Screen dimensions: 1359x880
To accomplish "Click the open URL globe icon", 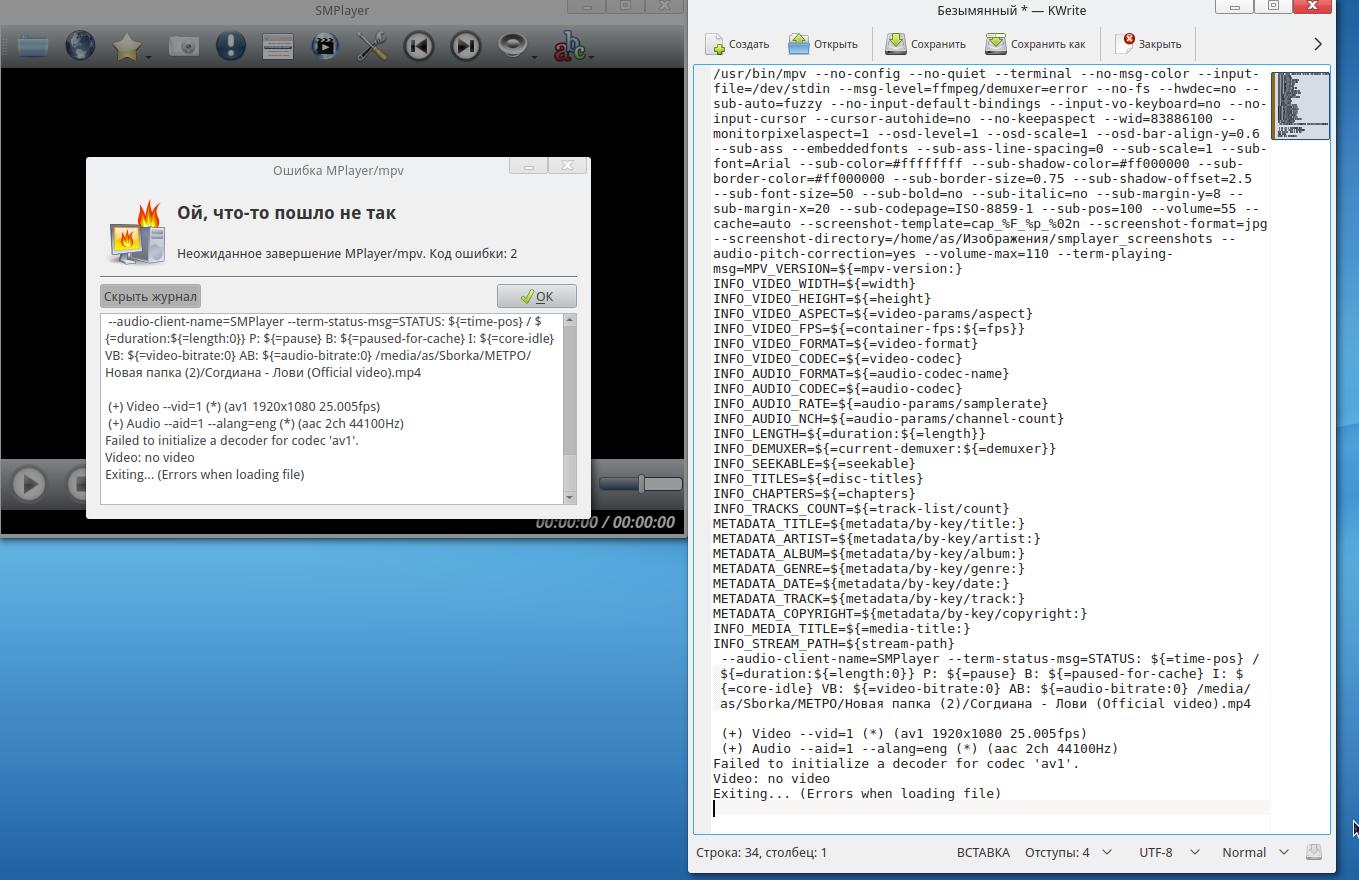I will click(x=80, y=46).
